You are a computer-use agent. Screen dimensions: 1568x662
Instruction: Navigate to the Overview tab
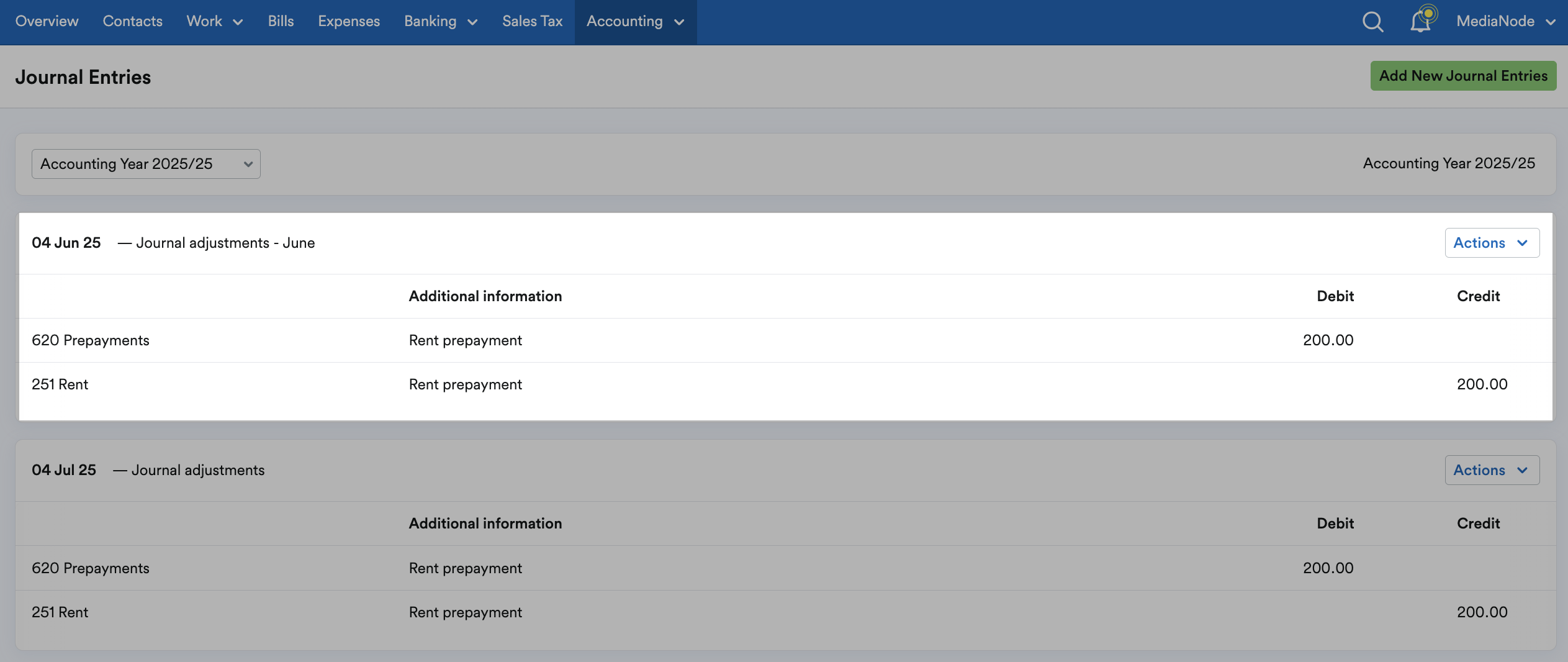click(47, 21)
